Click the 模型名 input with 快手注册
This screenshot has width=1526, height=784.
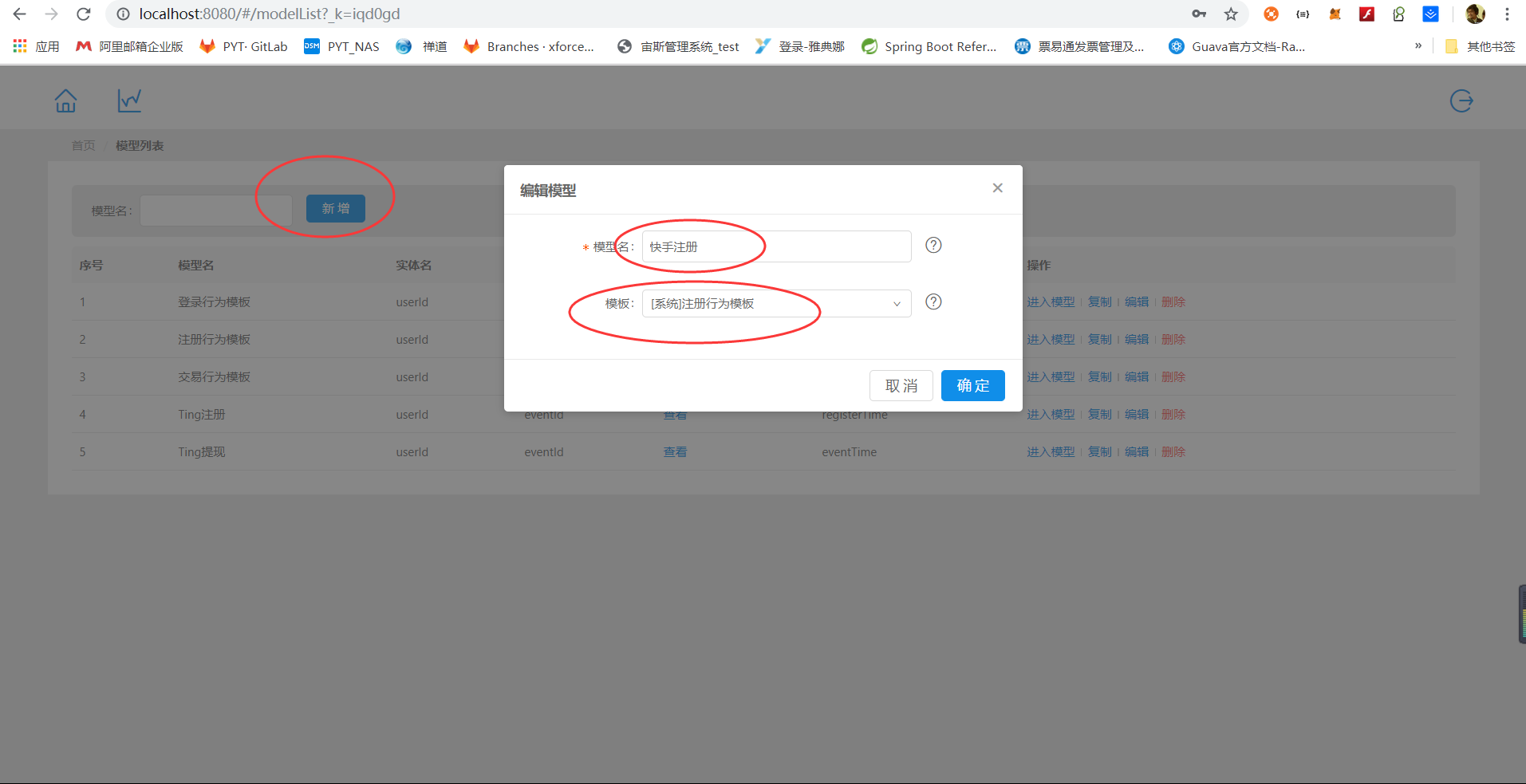[x=776, y=247]
